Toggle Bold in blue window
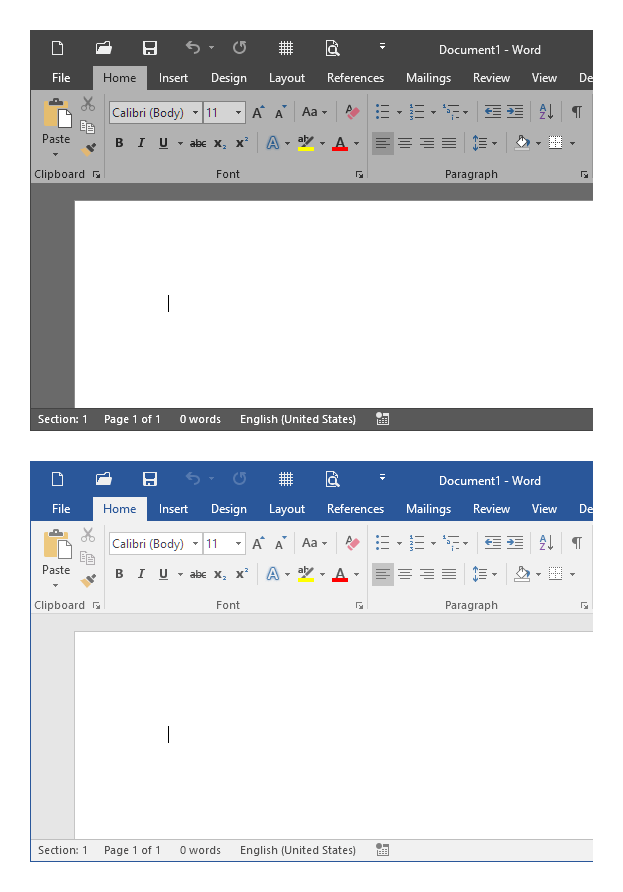The height and width of the screenshot is (892, 623). 119,575
